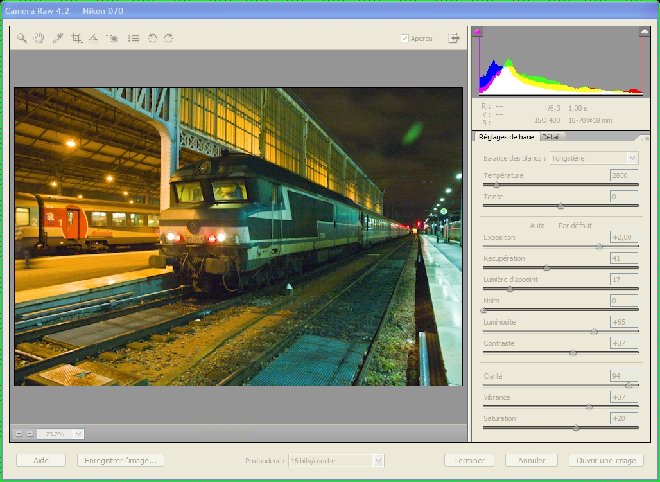Click the Vibrance slider handle
The width and height of the screenshot is (660, 482).
(589, 407)
